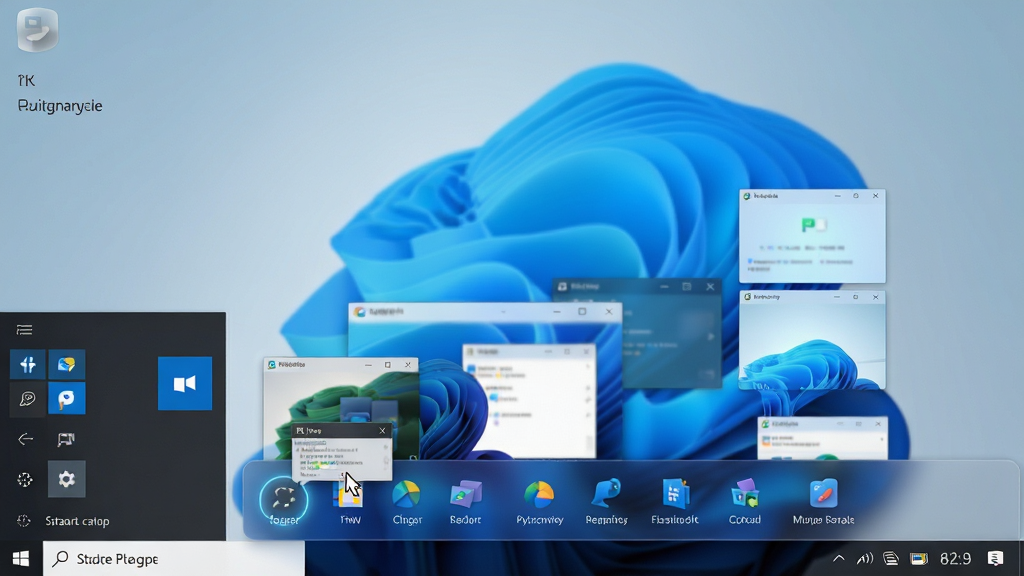The image size is (1024, 576).
Task: Click the stacked lines tray icon
Action: [891, 558]
